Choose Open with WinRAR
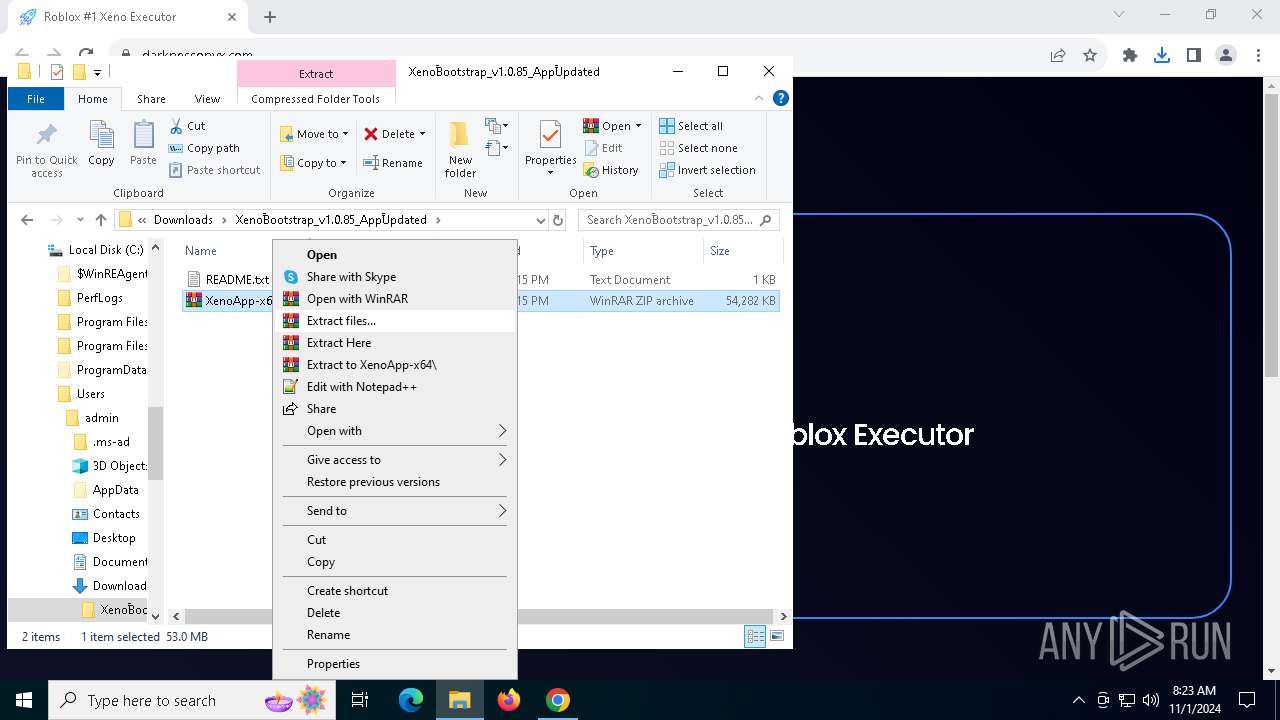This screenshot has height=720, width=1280. (395, 299)
